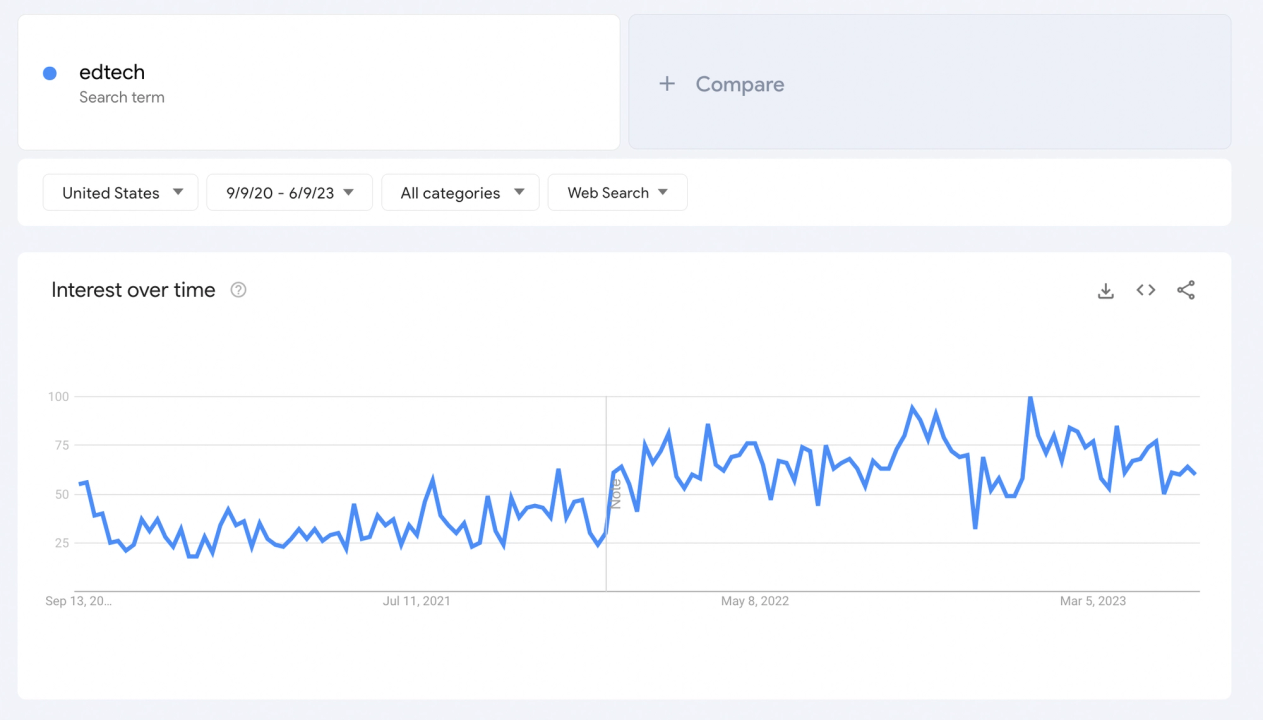The height and width of the screenshot is (720, 1263).
Task: Click the chart peak at 100
Action: point(1030,398)
